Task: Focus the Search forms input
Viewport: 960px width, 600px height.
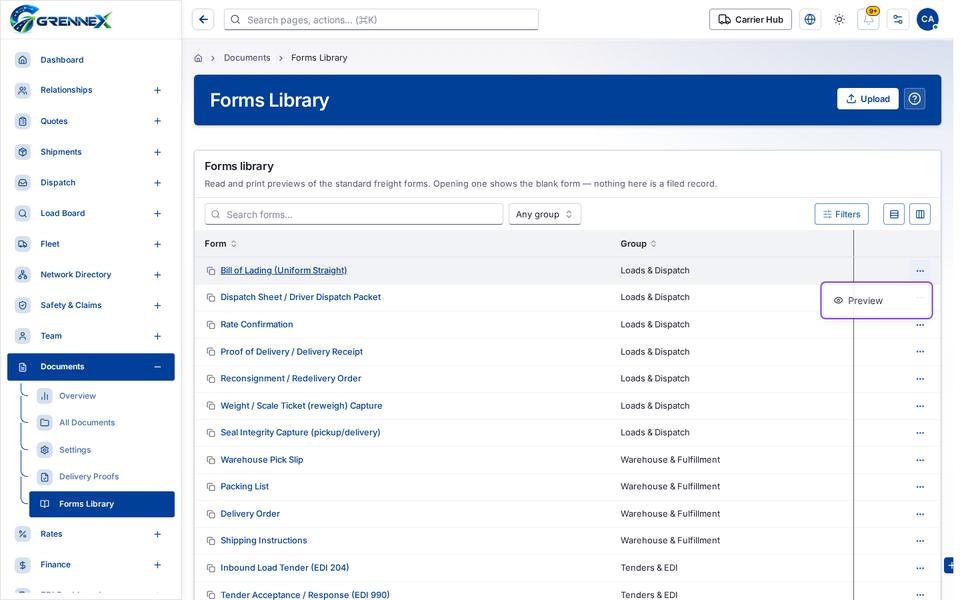Action: [354, 214]
